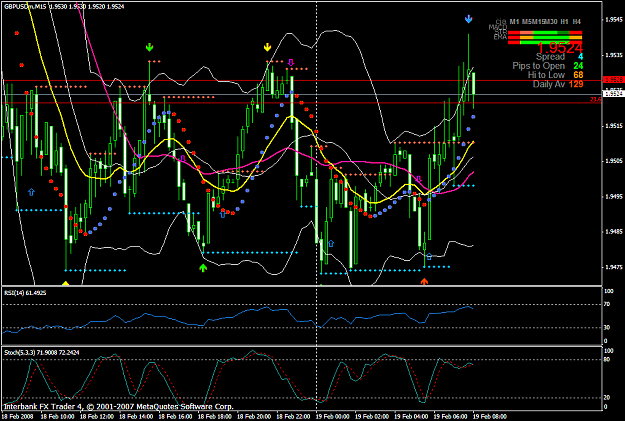Image resolution: width=625 pixels, height=421 pixels.
Task: Click the 18 Feb 10:00 time axis label
Action: (x=56, y=417)
